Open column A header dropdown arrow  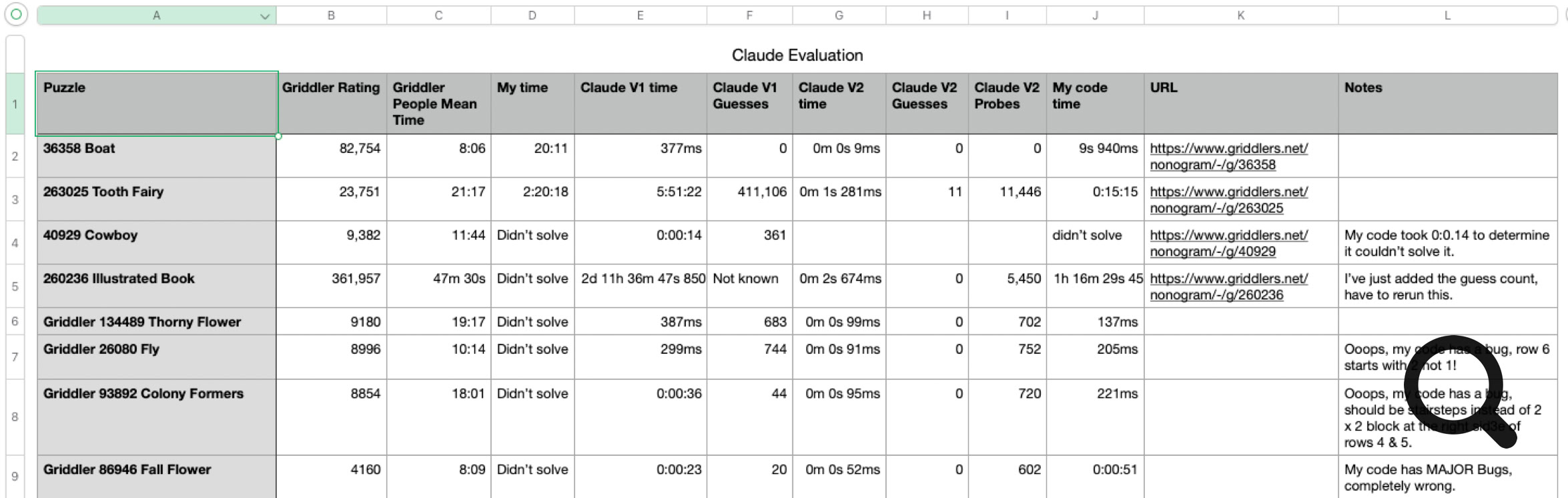tap(265, 16)
